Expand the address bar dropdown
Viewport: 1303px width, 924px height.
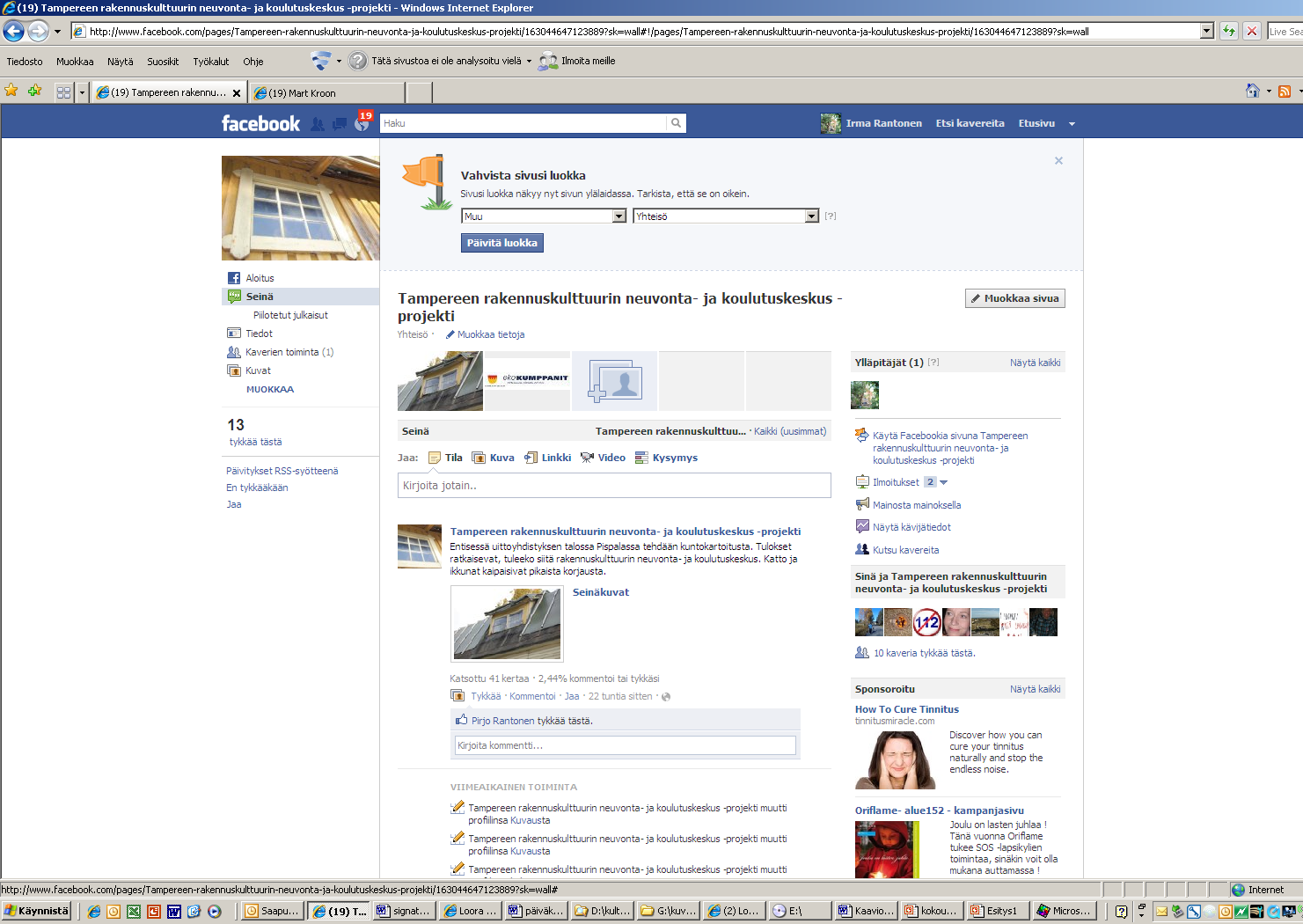point(1207,31)
